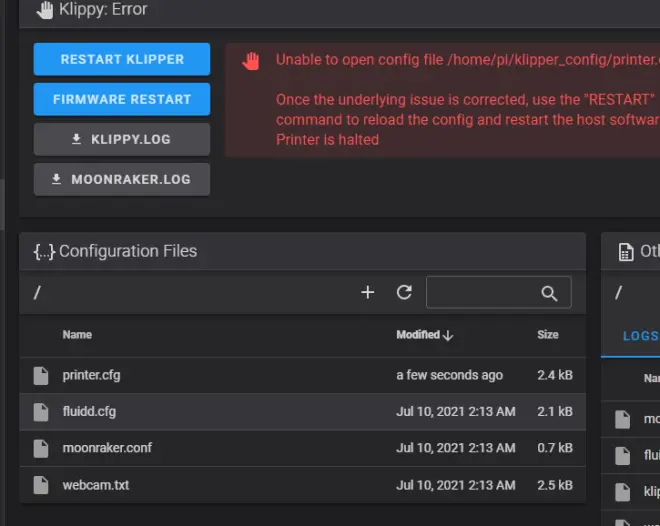Toggle Modified sort direction arrow
Viewport: 660px width, 526px height.
[448, 335]
